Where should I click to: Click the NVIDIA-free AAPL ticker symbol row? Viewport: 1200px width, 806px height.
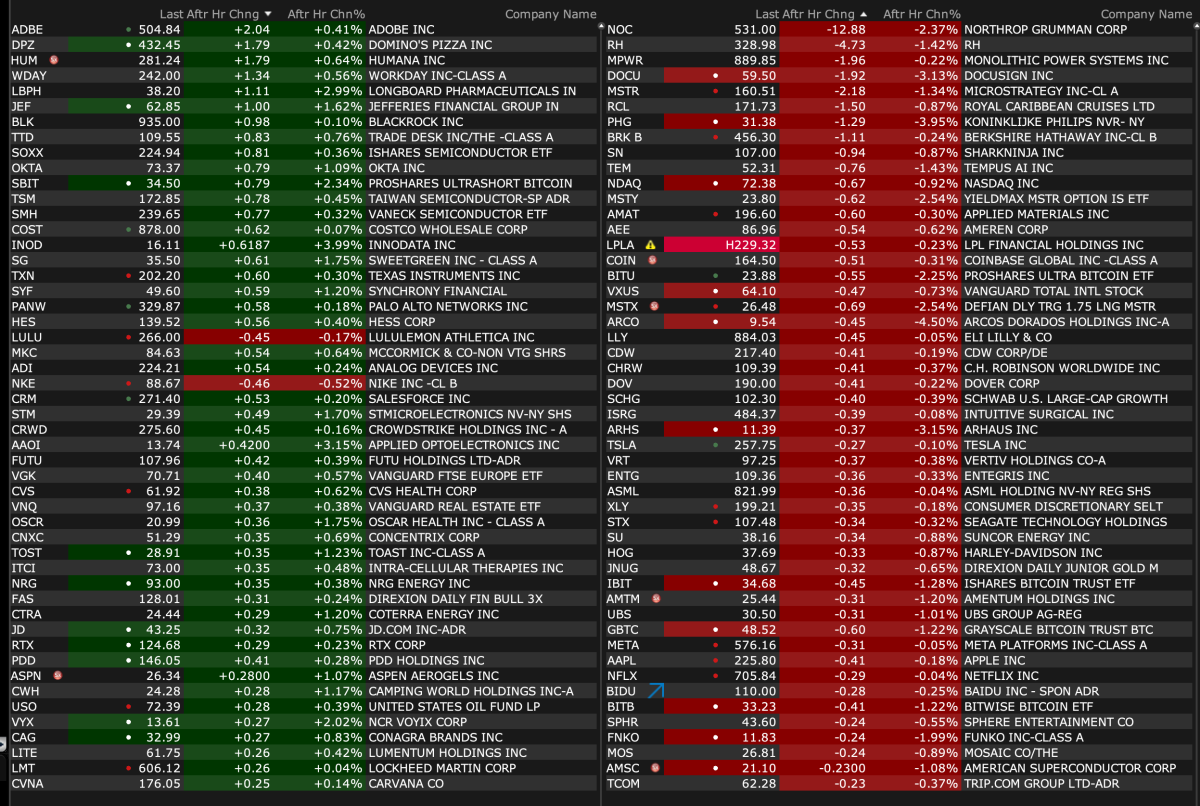(x=622, y=660)
